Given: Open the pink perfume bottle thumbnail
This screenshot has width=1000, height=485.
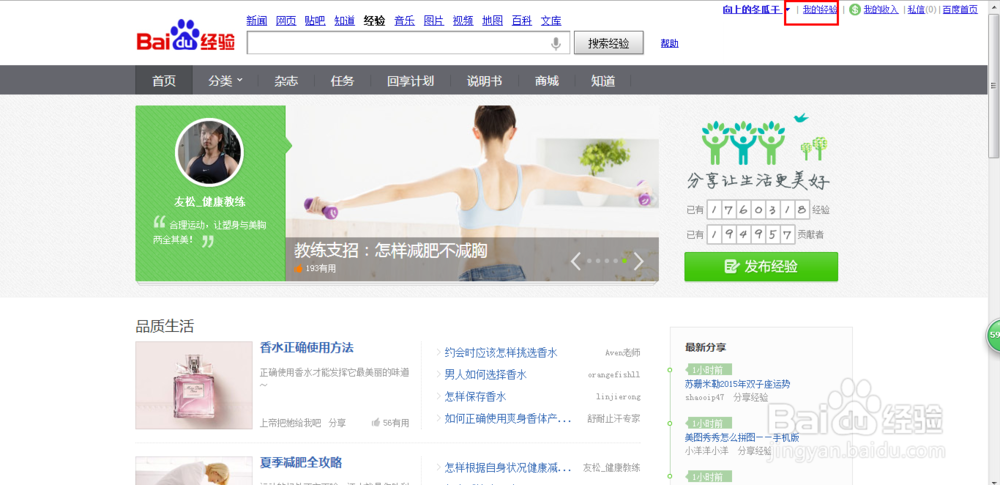Looking at the screenshot, I should [x=194, y=385].
